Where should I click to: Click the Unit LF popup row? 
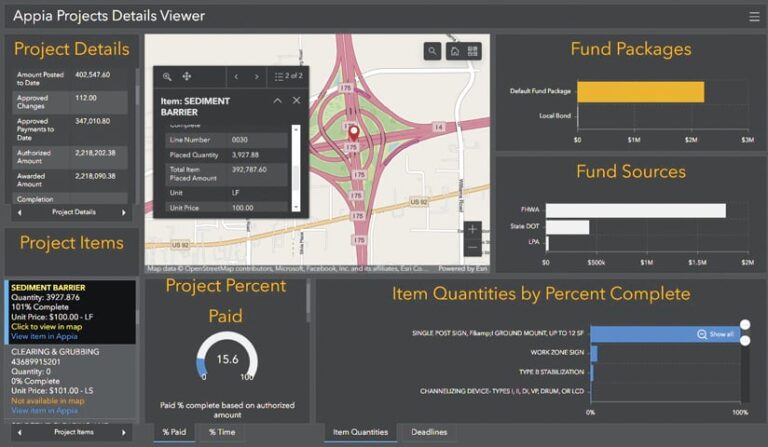point(226,193)
